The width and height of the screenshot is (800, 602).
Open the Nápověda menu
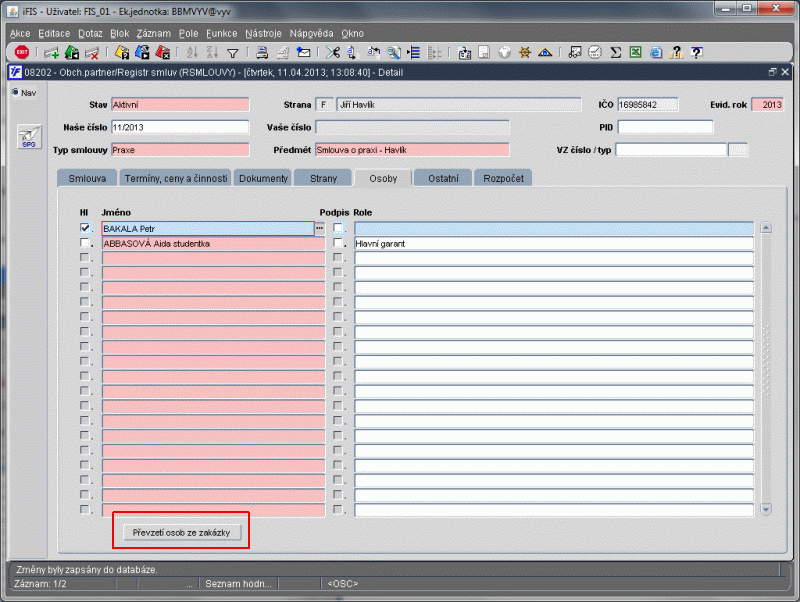(311, 34)
